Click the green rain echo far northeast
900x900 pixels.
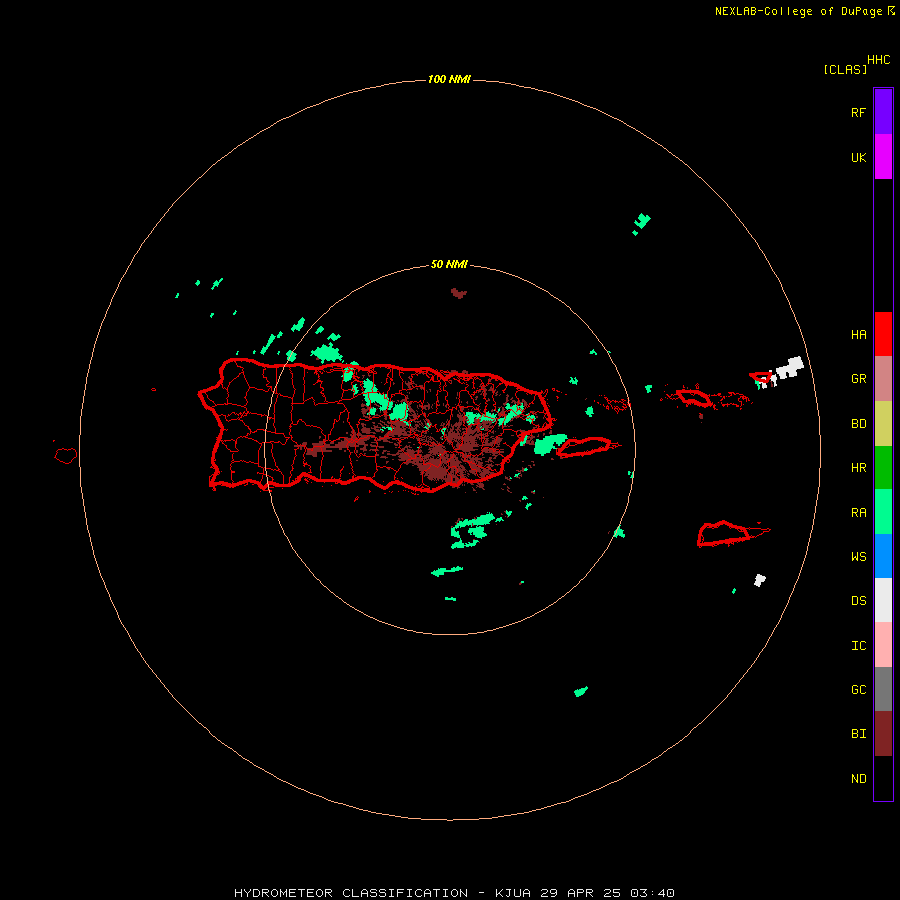(x=641, y=223)
